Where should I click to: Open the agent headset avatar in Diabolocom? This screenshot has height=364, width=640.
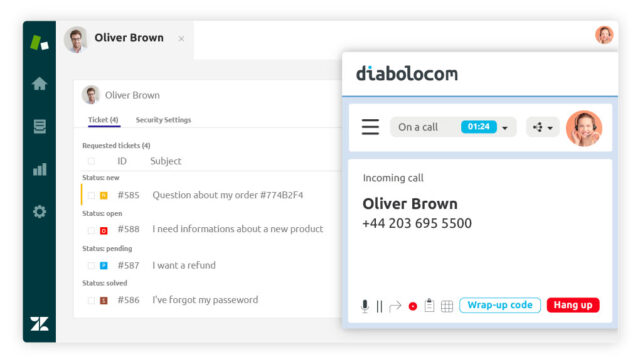pyautogui.click(x=584, y=128)
